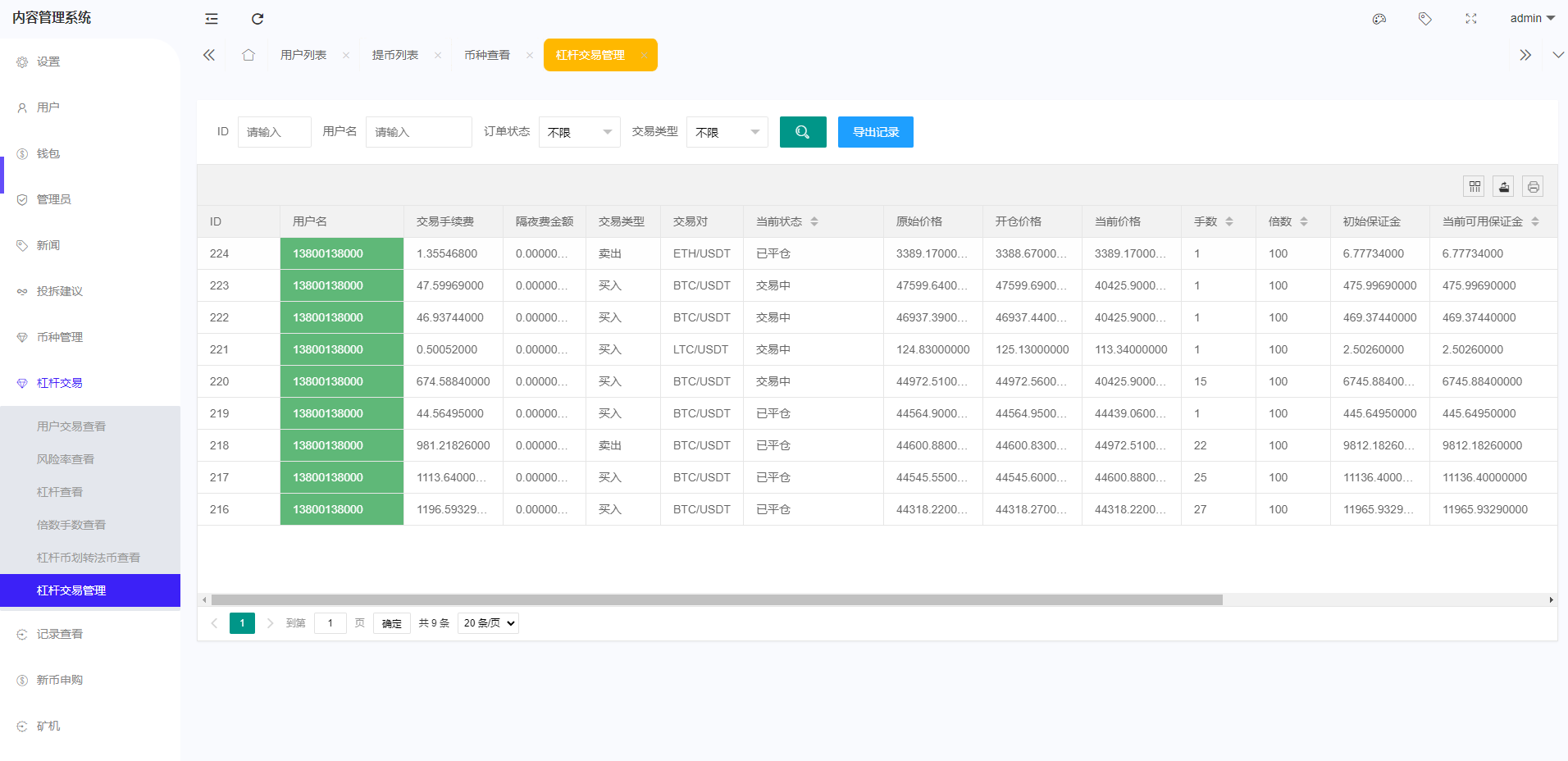
Task: Click the 确定 pagination button
Action: click(x=391, y=623)
